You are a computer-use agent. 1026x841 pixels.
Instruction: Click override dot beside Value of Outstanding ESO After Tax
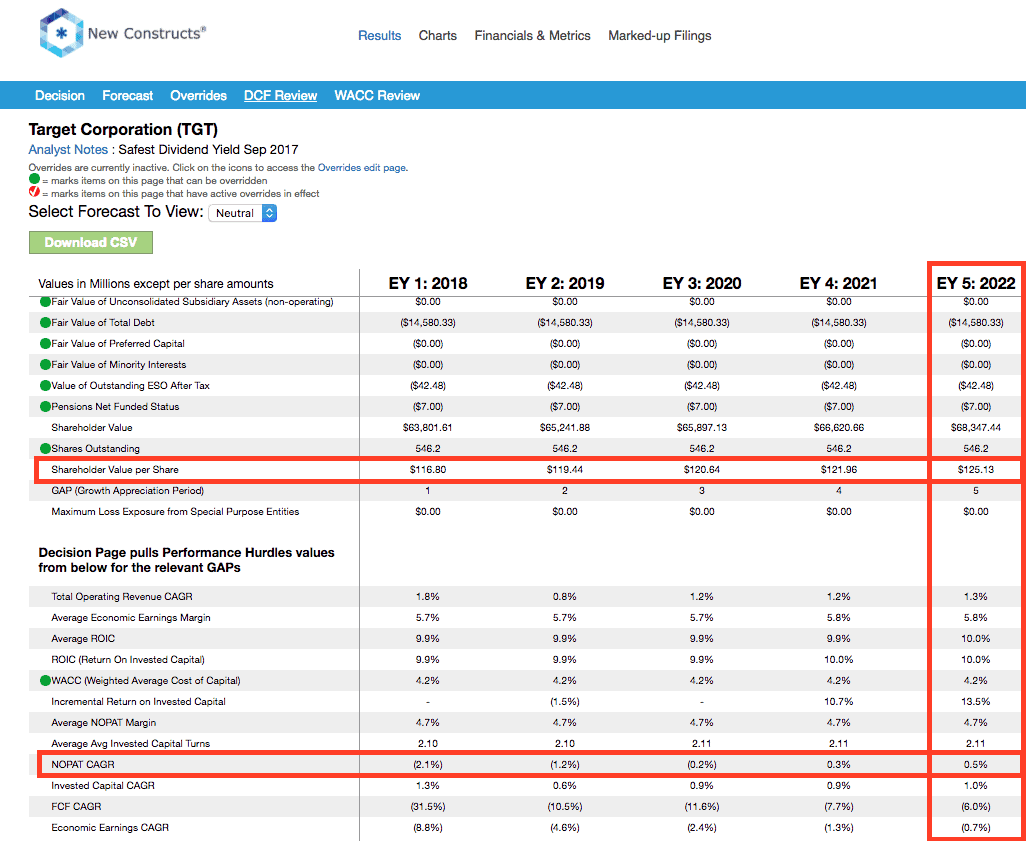pos(45,386)
